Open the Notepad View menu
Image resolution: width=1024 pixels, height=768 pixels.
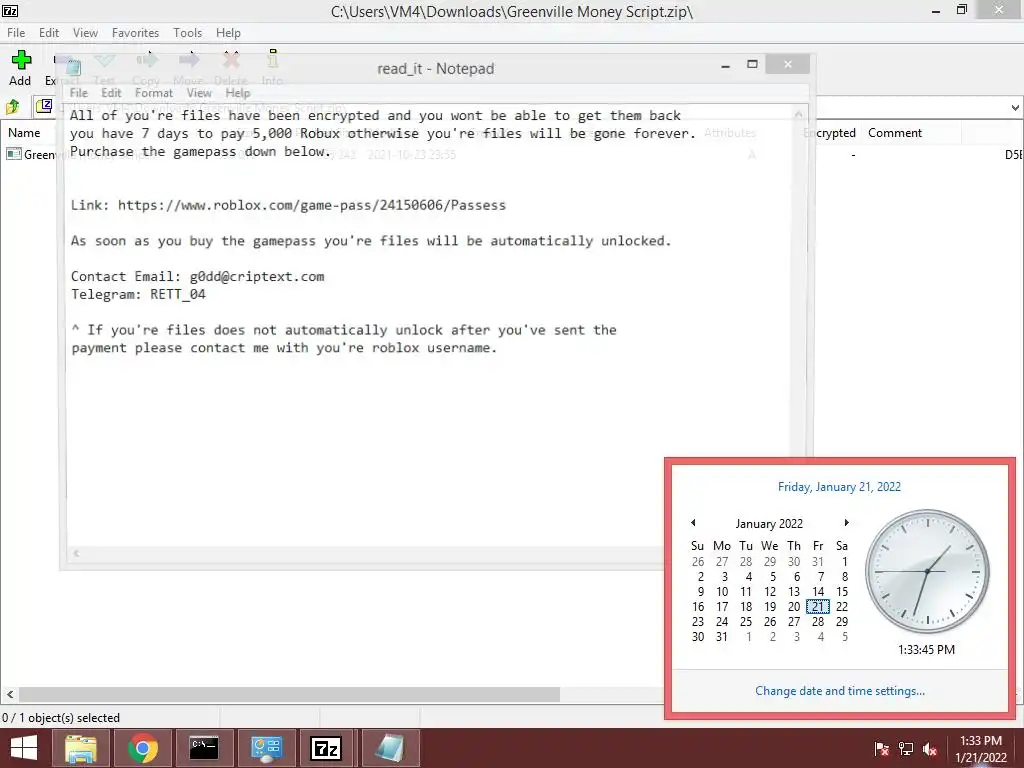pyautogui.click(x=199, y=93)
